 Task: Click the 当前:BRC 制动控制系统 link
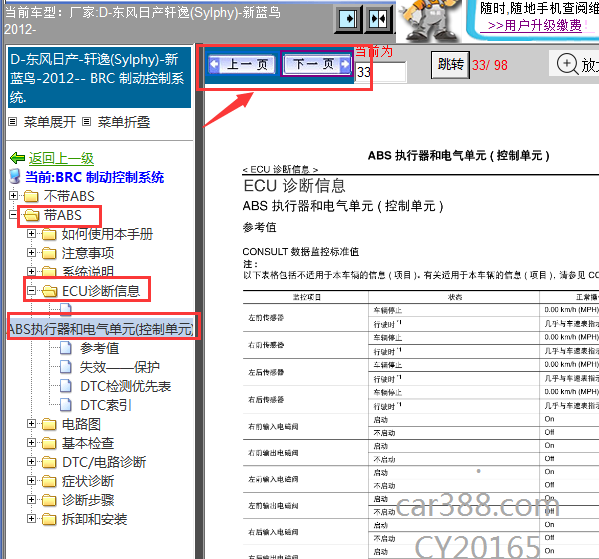(x=94, y=177)
